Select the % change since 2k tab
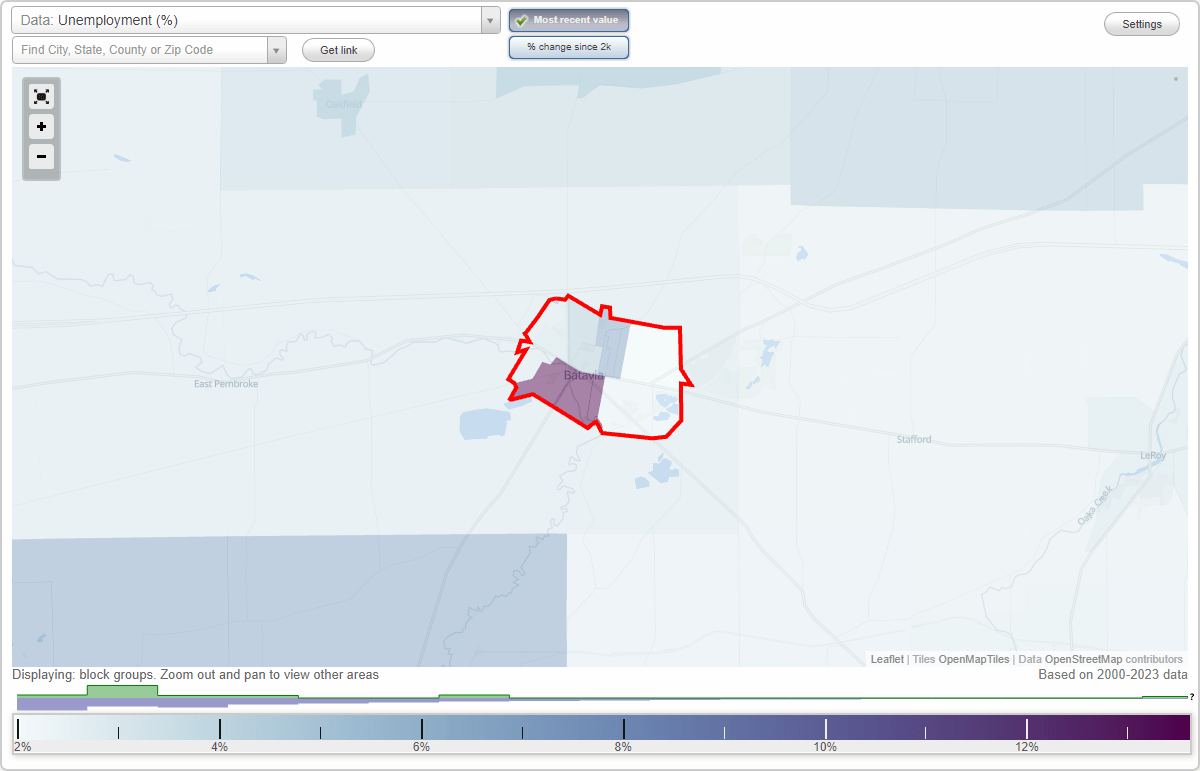Viewport: 1200px width, 771px height. [x=568, y=46]
